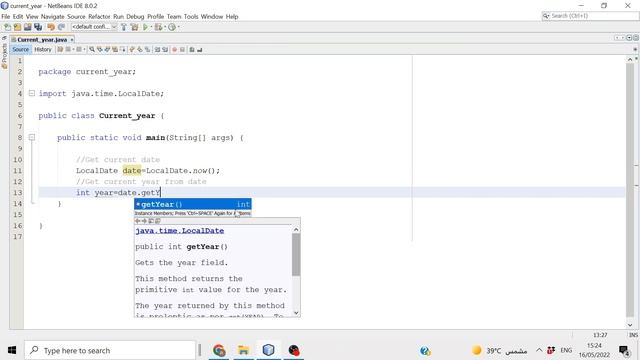
Task: Open the Run Project dropdown arrow
Action: tap(151, 27)
